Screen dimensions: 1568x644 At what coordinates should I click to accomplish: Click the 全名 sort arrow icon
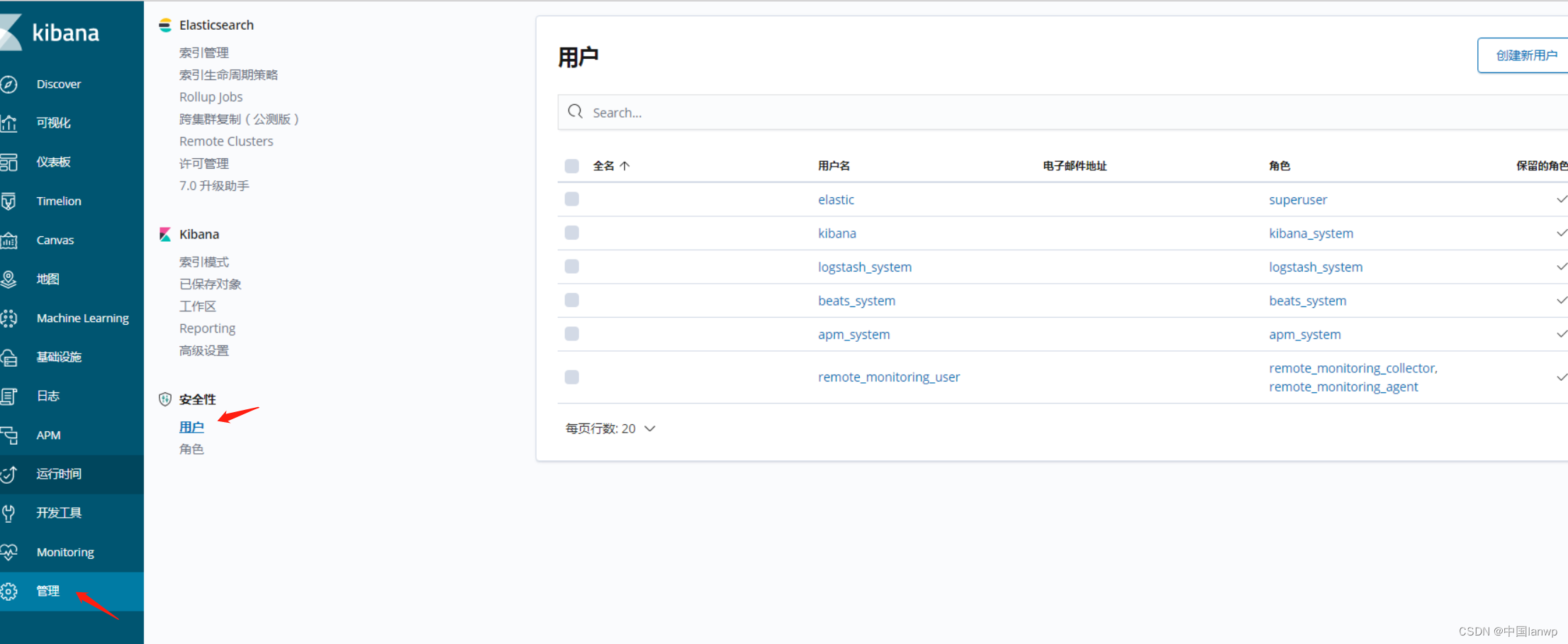tap(625, 166)
